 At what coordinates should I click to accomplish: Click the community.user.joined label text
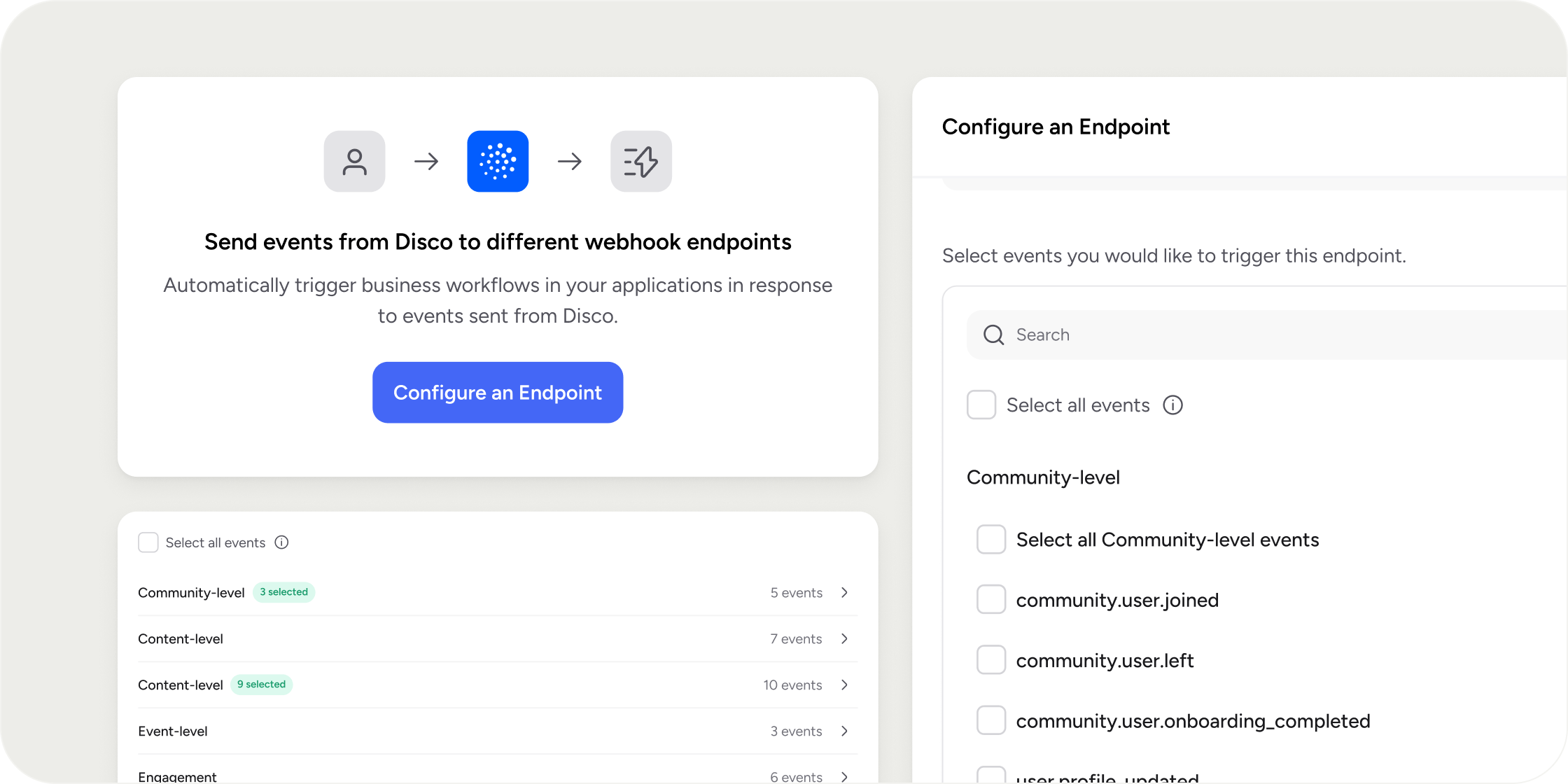(1117, 601)
